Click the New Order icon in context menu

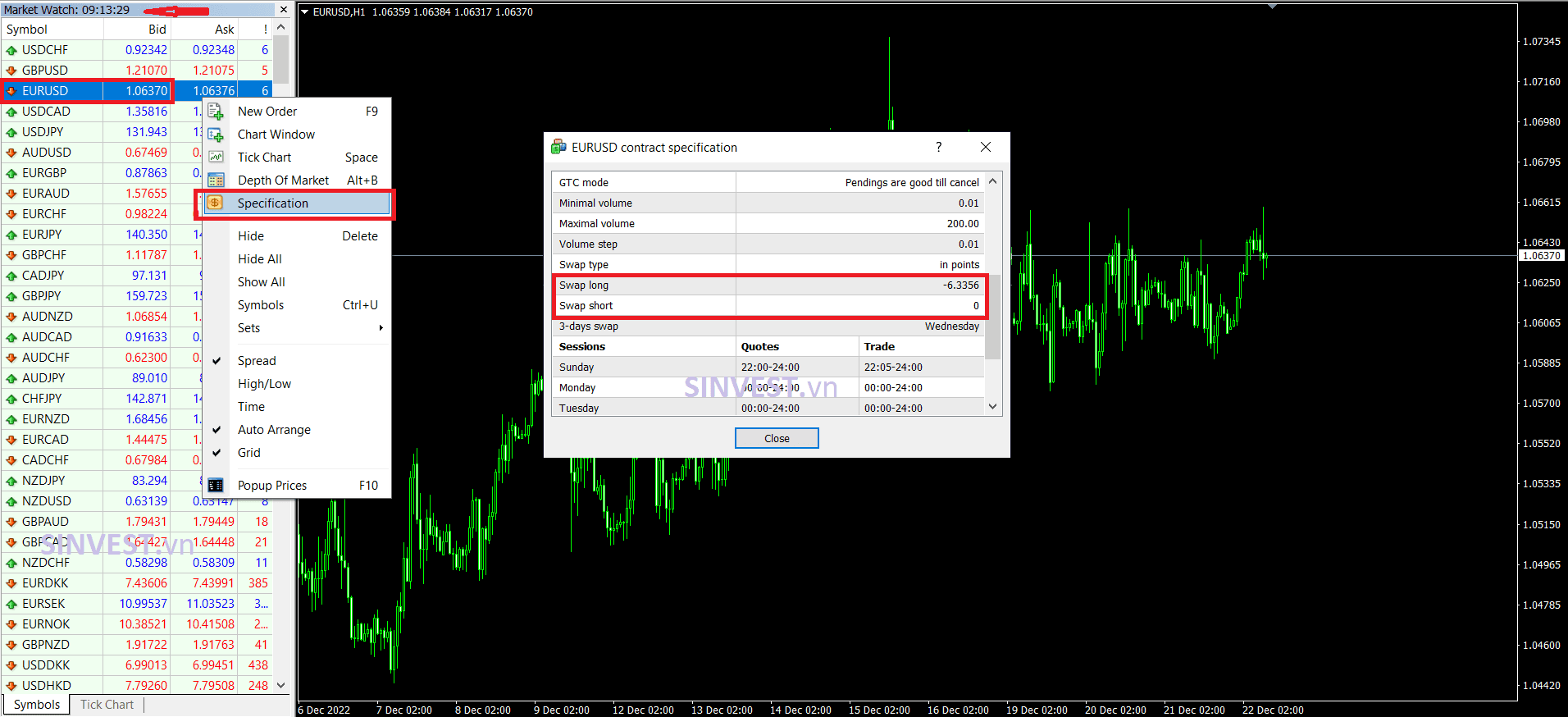pos(216,112)
